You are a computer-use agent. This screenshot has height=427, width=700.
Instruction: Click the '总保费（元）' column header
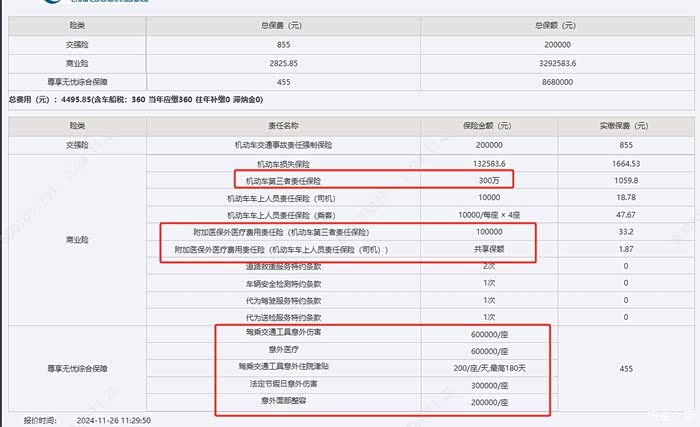tap(282, 26)
